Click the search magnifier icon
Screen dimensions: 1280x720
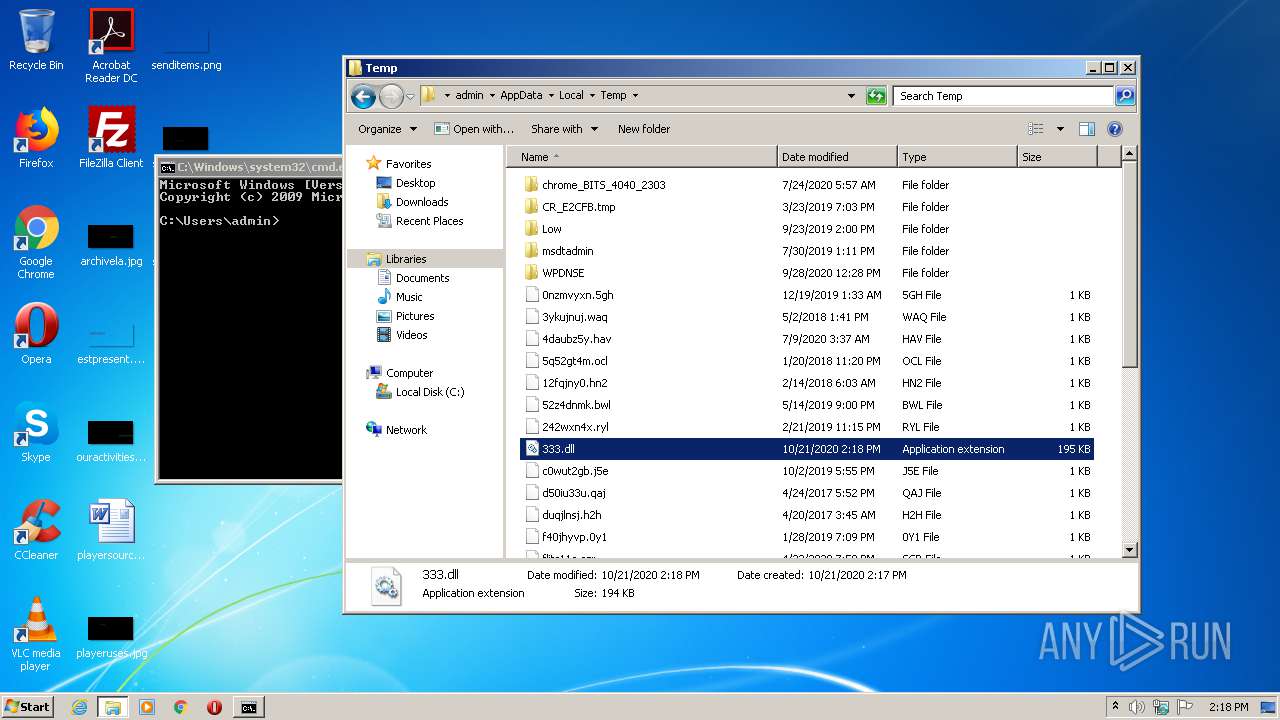click(x=1125, y=96)
